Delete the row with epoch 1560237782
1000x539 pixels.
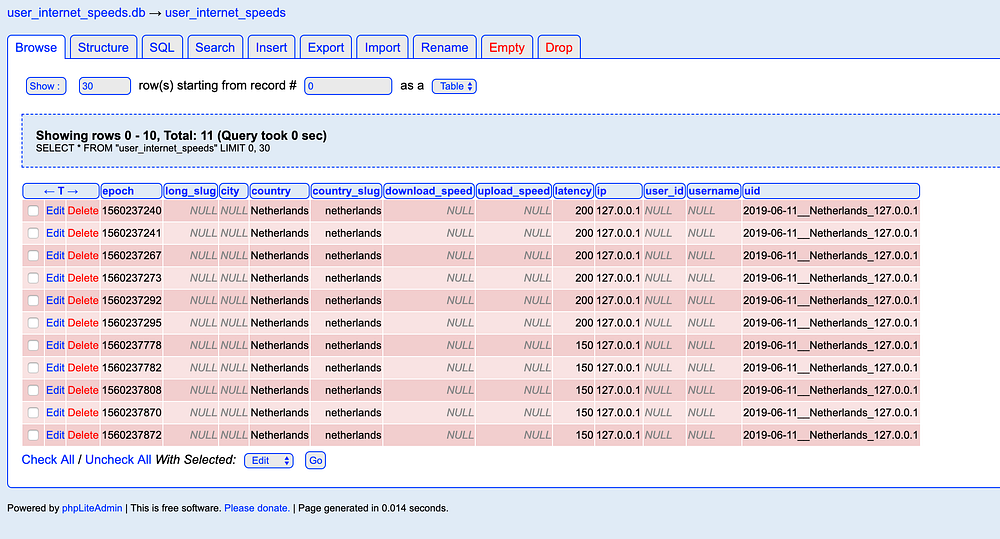(x=83, y=367)
